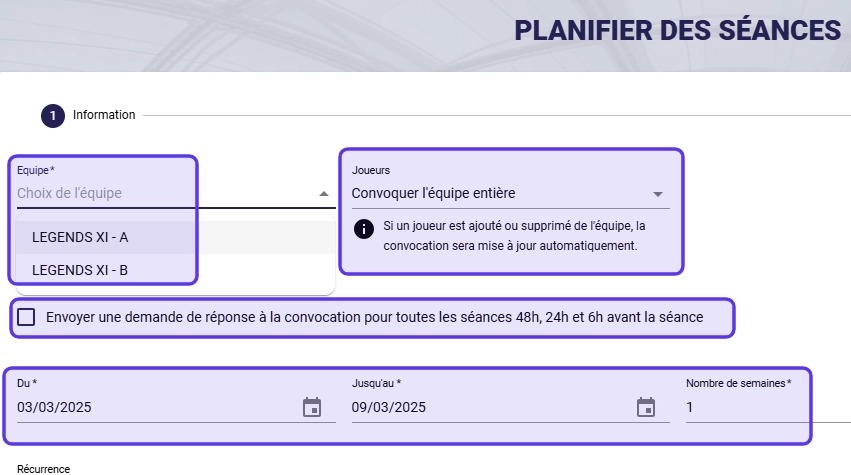Expand the Joueurs dropdown arrow

click(x=658, y=194)
